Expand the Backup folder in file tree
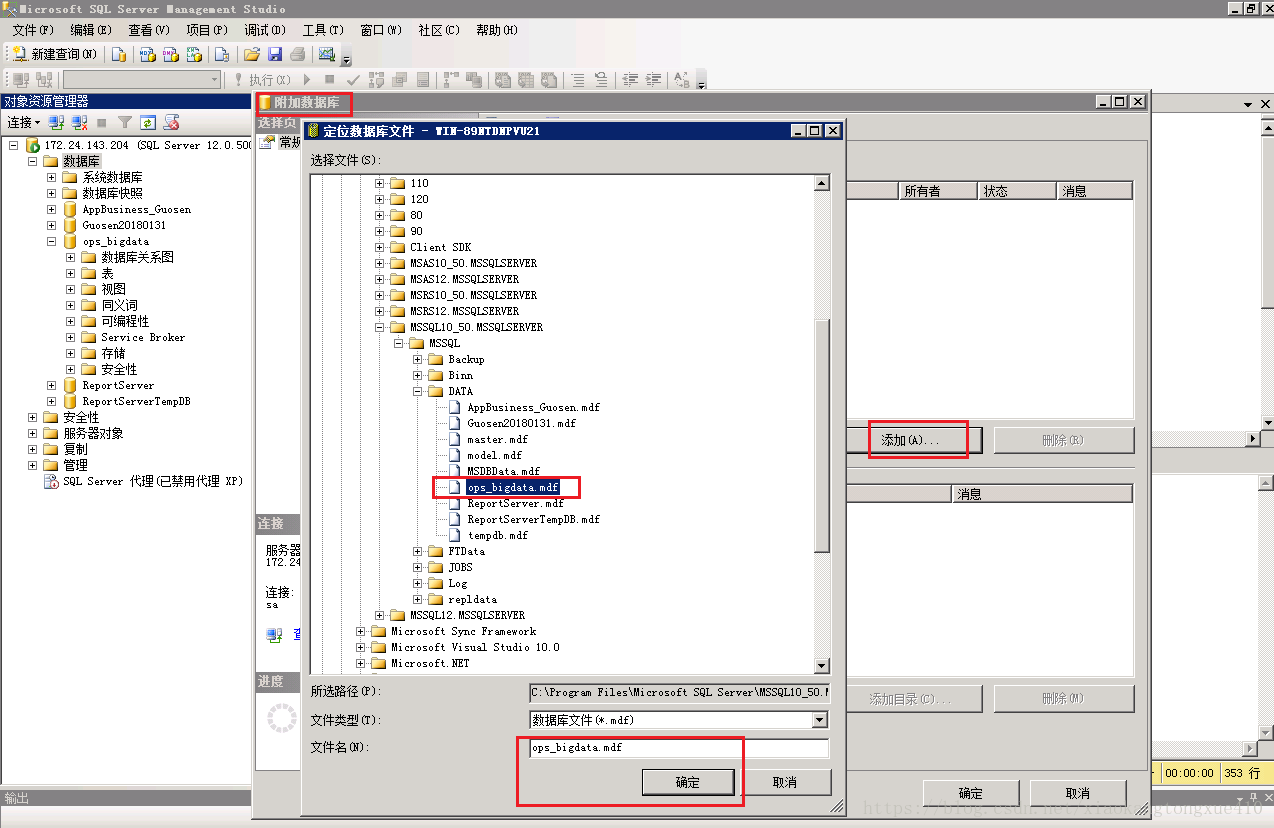Screen dimensions: 1274x828 (x=418, y=359)
